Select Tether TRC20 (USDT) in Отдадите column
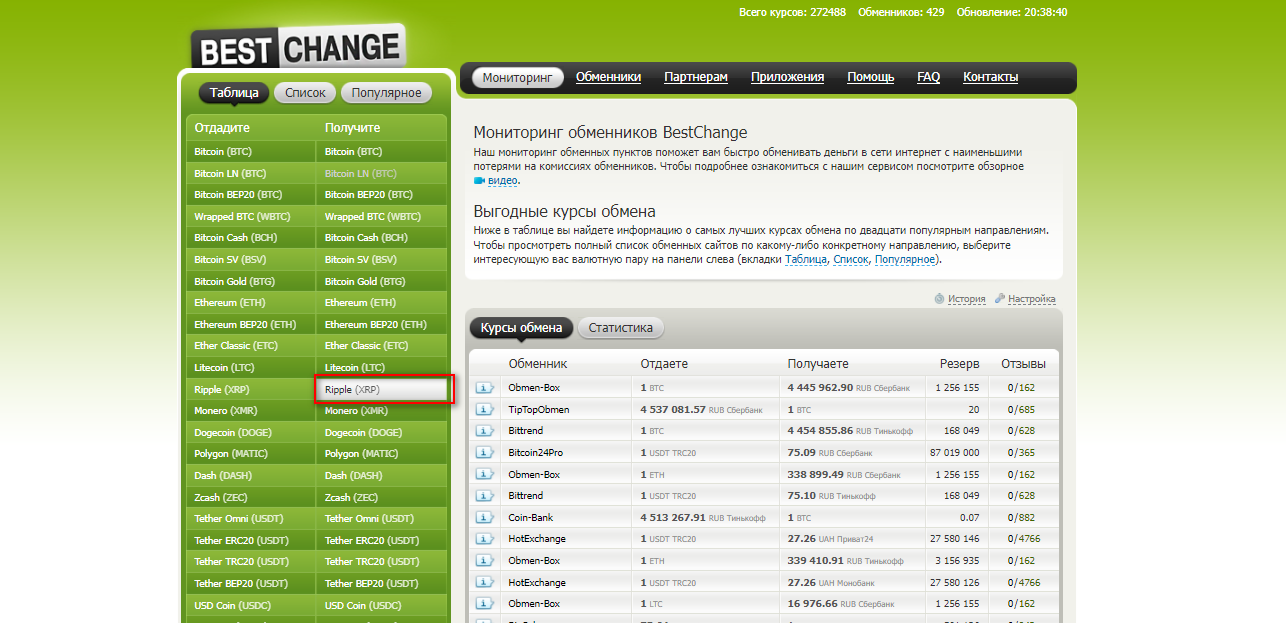The width and height of the screenshot is (1286, 623). point(251,562)
